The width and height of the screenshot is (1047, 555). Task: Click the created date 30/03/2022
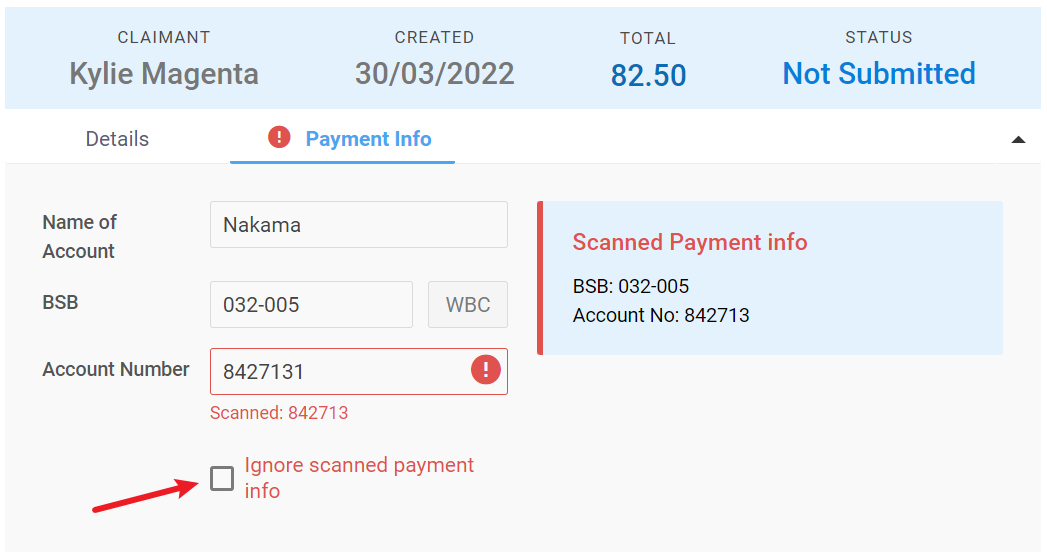click(x=434, y=74)
